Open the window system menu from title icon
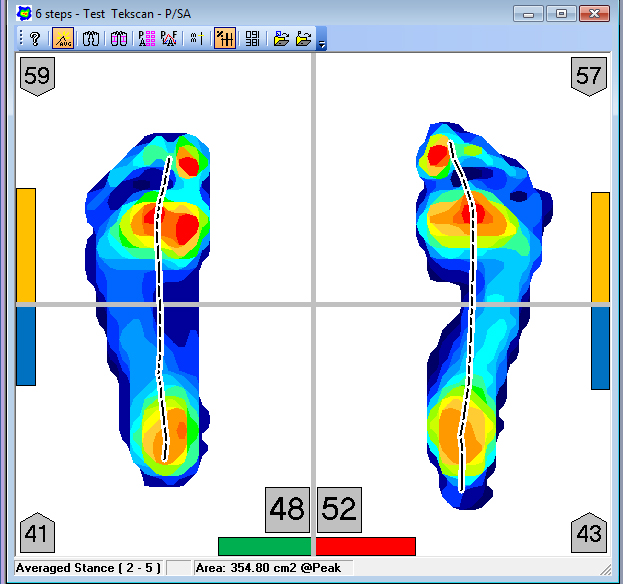 point(24,13)
